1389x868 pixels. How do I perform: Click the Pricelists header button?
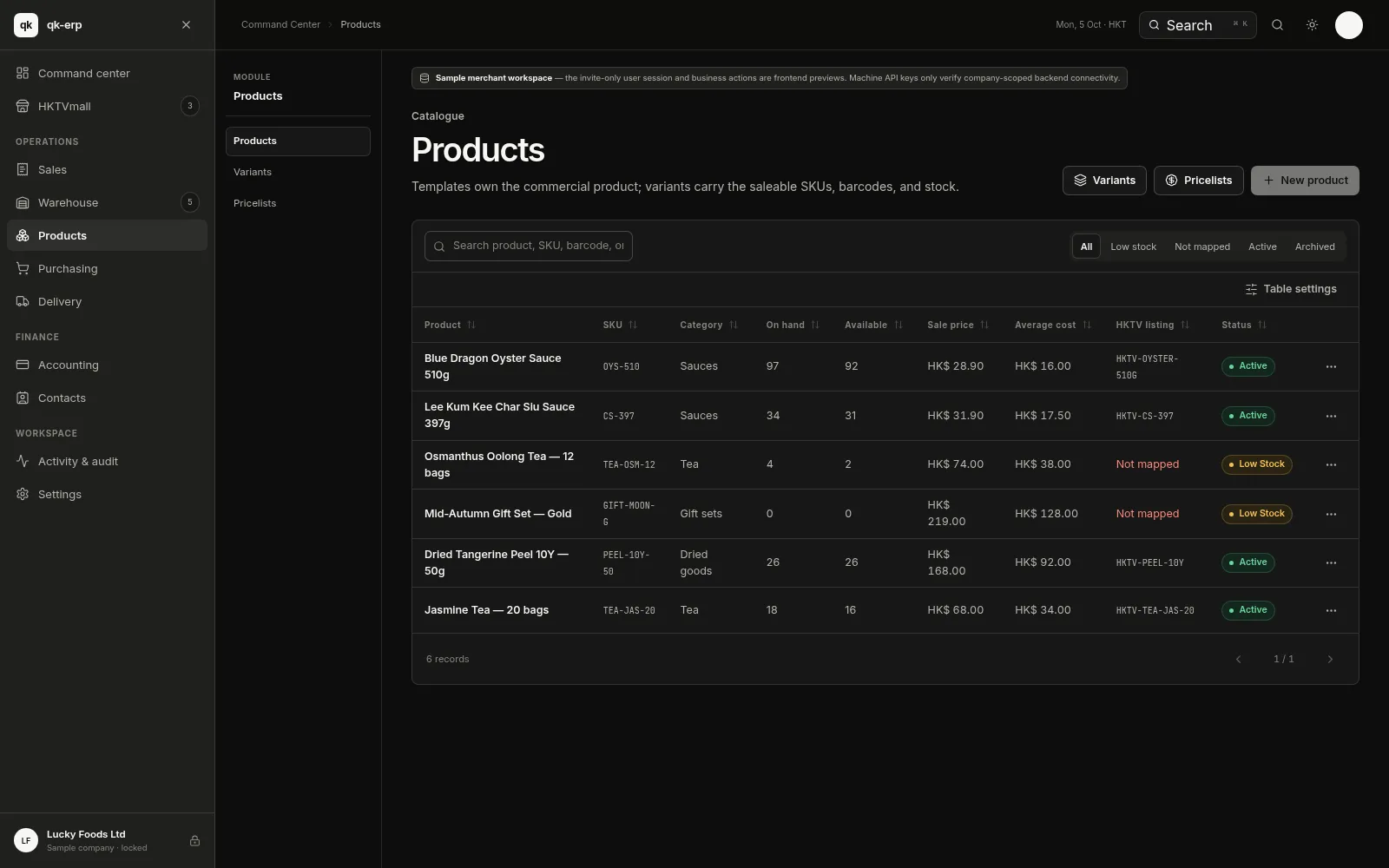[x=1198, y=181]
